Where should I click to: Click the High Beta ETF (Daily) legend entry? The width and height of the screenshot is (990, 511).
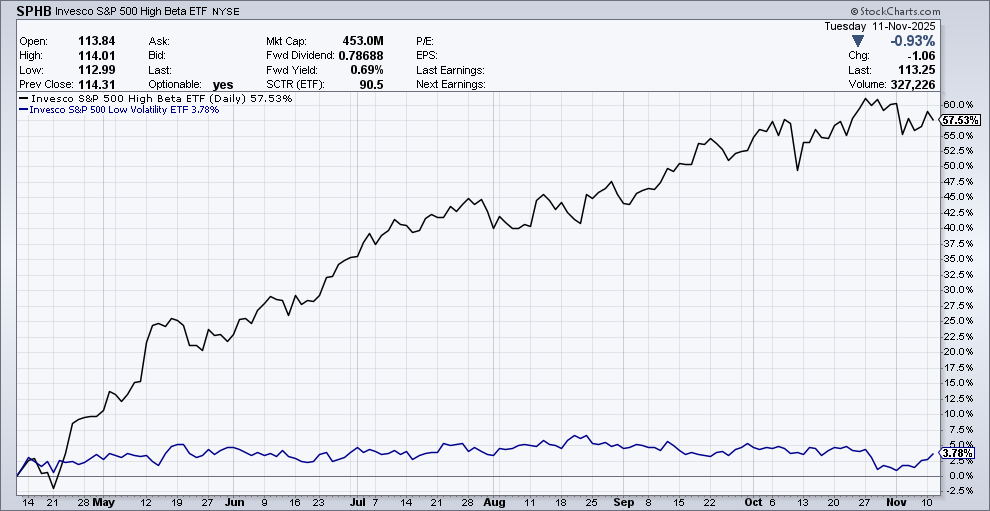(x=155, y=99)
